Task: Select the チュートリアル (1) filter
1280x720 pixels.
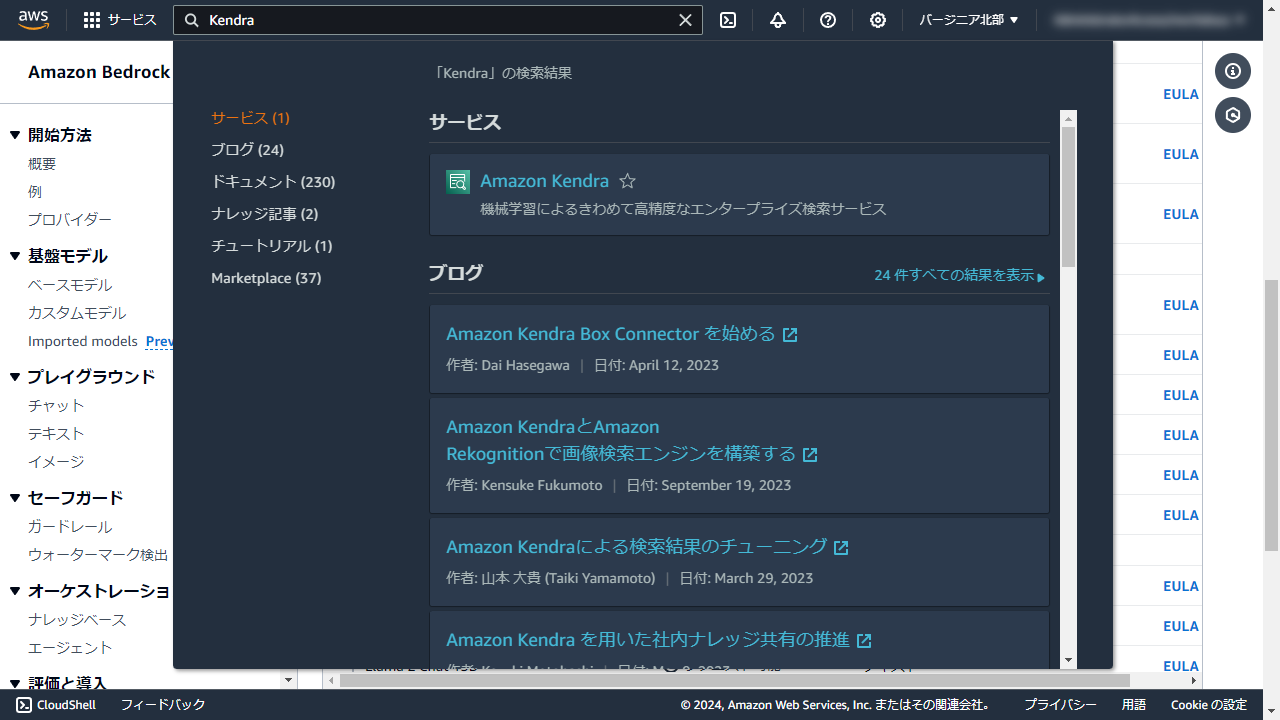Action: tap(271, 246)
